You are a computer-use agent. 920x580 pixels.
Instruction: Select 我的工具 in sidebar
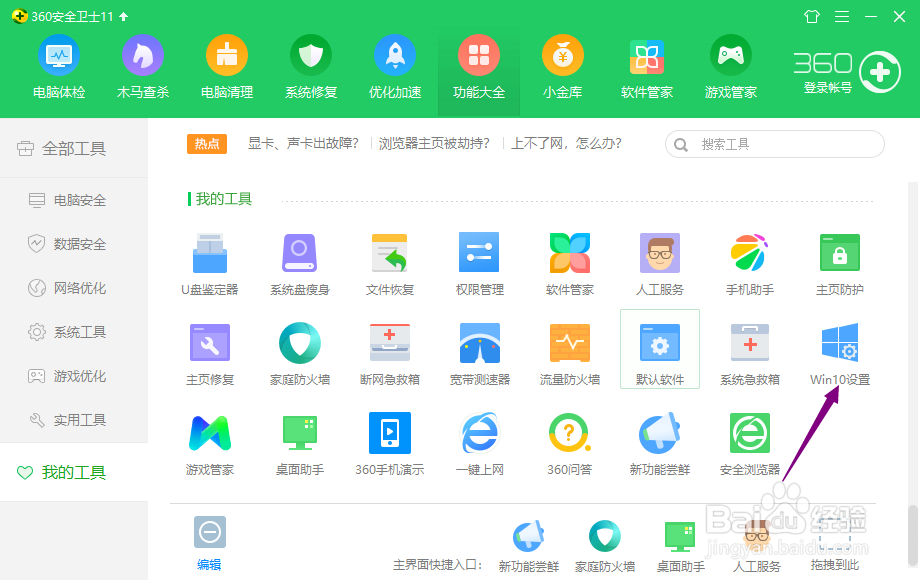coord(74,472)
